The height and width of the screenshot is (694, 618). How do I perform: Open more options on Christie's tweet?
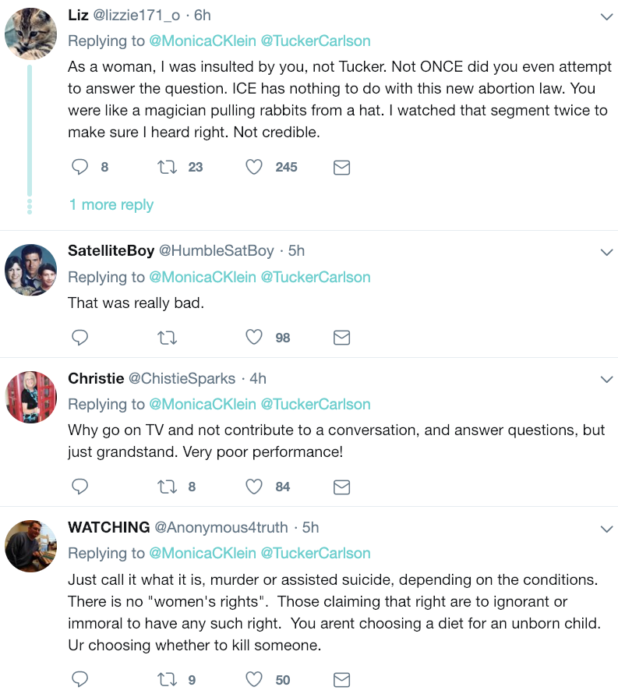[x=605, y=379]
